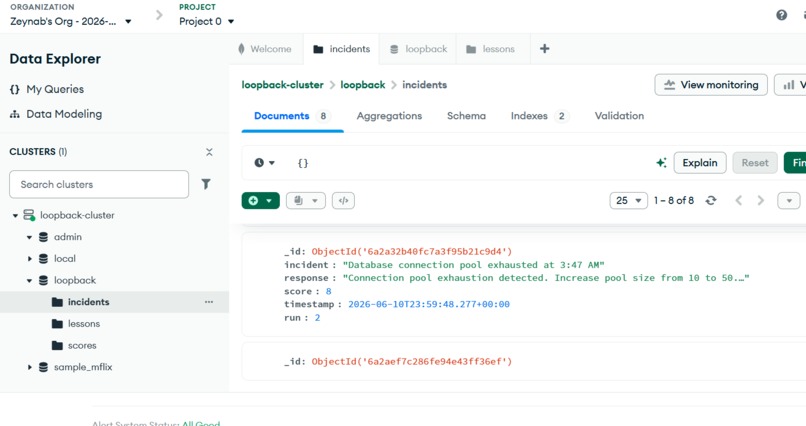Click the score value 8
This screenshot has width=806, height=426.
click(328, 291)
